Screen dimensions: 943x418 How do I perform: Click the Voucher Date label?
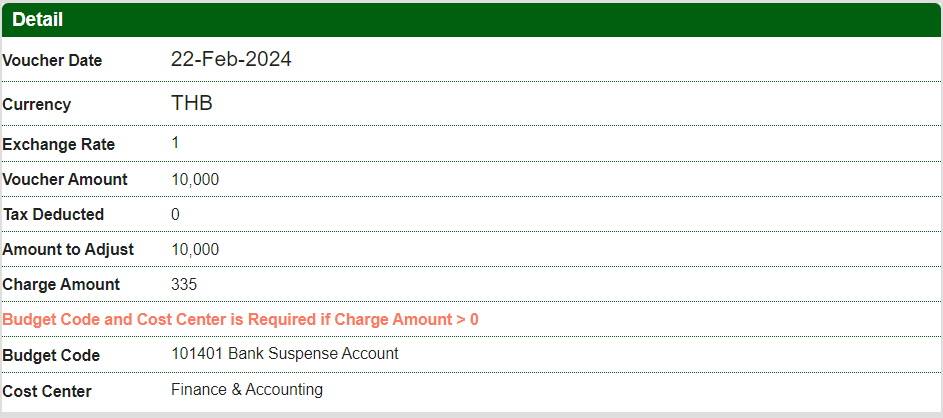coord(52,61)
